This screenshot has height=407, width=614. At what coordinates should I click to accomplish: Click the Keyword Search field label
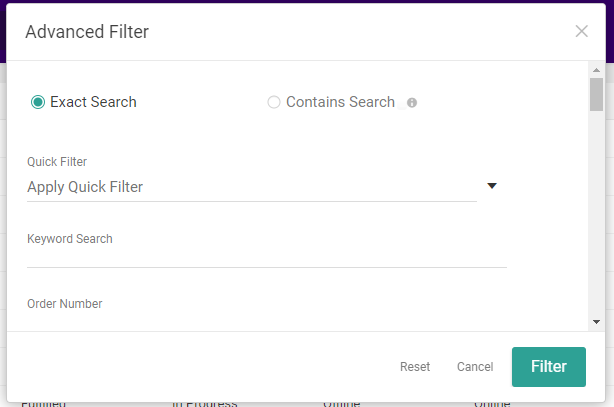pyautogui.click(x=70, y=239)
